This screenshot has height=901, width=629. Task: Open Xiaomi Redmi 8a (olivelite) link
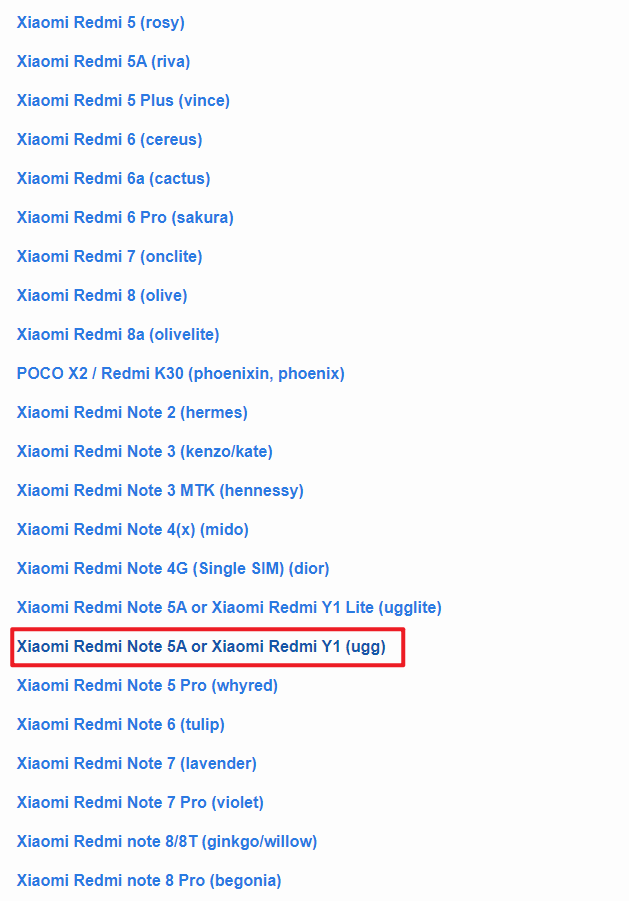(x=118, y=335)
